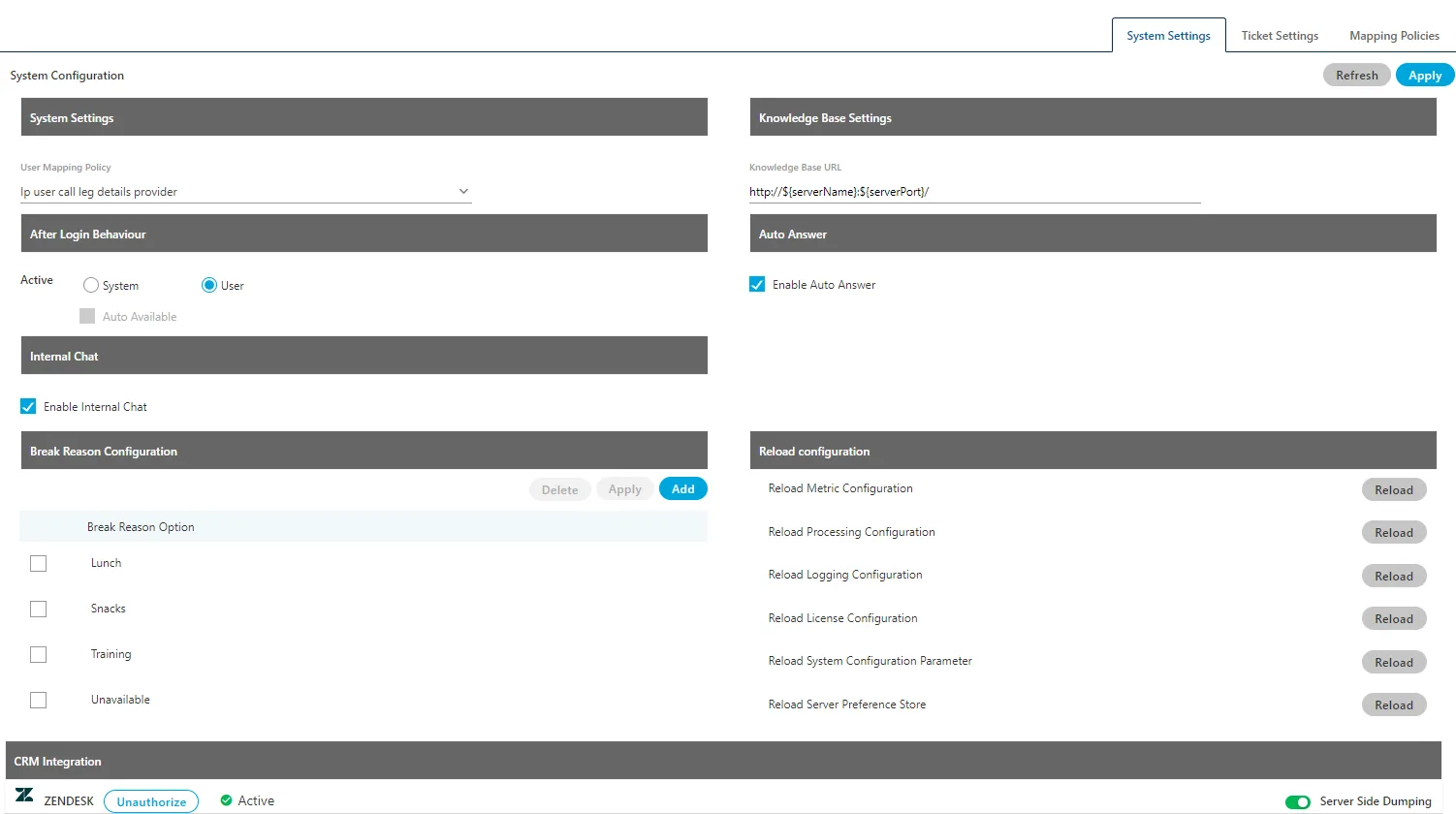Reload the License Configuration
1456x814 pixels.
coord(1394,619)
